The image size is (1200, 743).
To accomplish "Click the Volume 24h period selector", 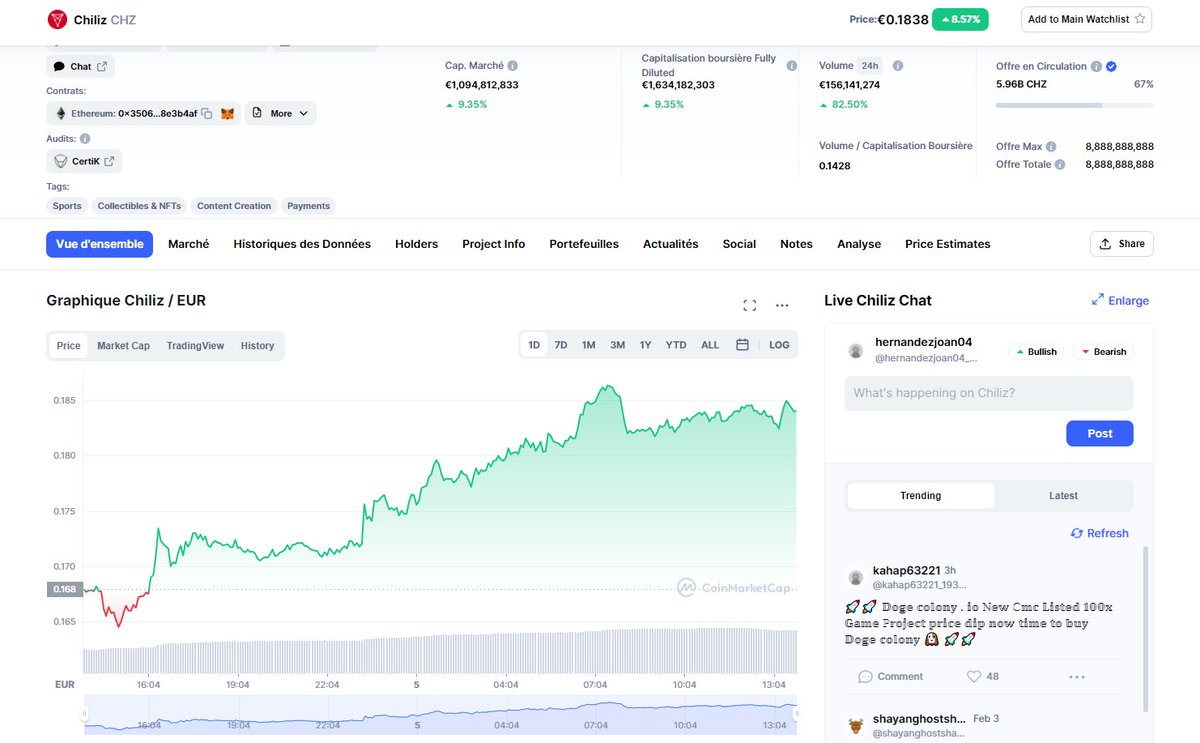I will coord(870,65).
